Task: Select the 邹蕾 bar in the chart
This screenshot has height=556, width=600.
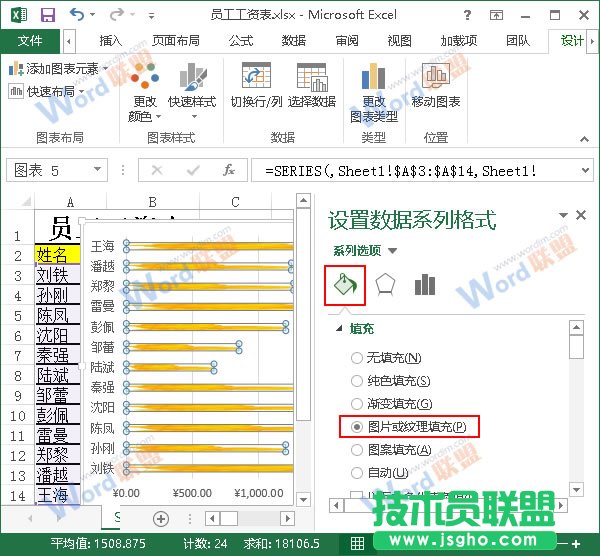Action: point(183,347)
